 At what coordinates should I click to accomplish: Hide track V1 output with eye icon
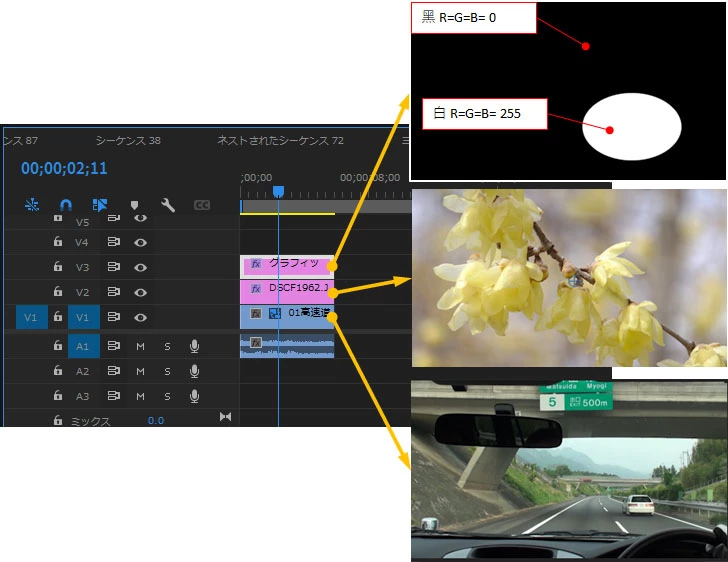pos(141,318)
